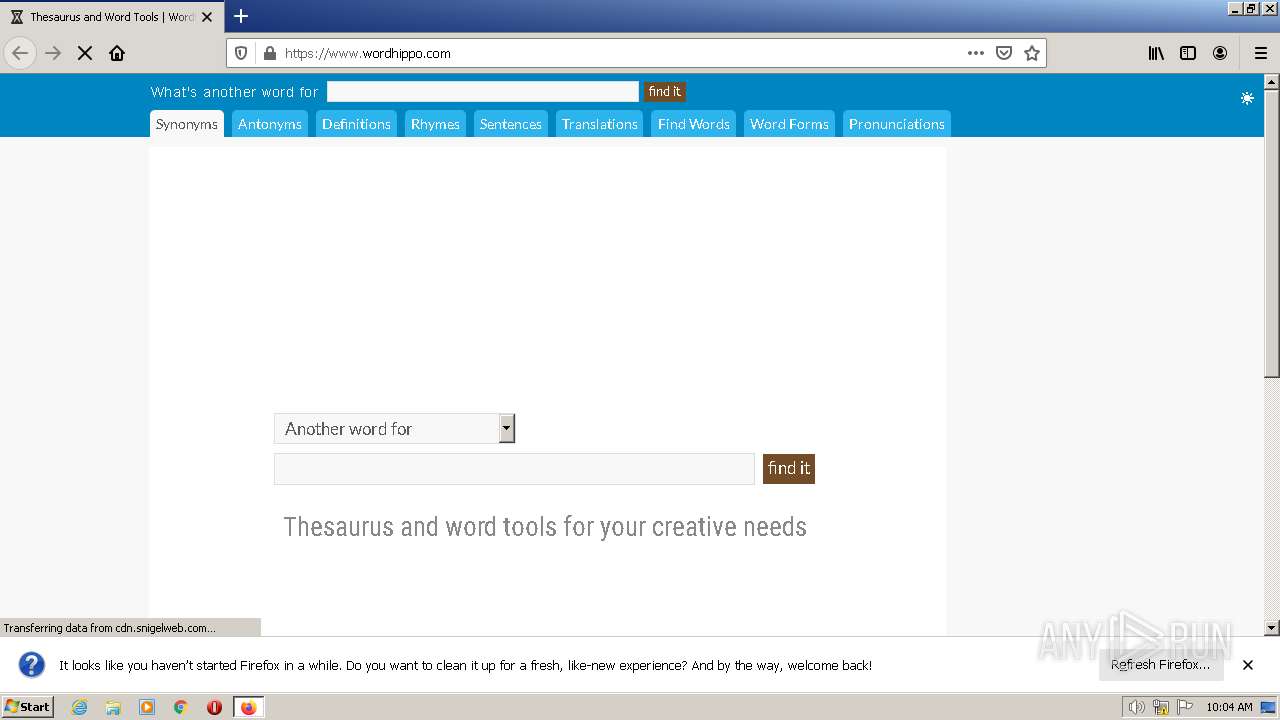The width and height of the screenshot is (1280, 720).
Task: Open the Library icon
Action: click(x=1156, y=53)
